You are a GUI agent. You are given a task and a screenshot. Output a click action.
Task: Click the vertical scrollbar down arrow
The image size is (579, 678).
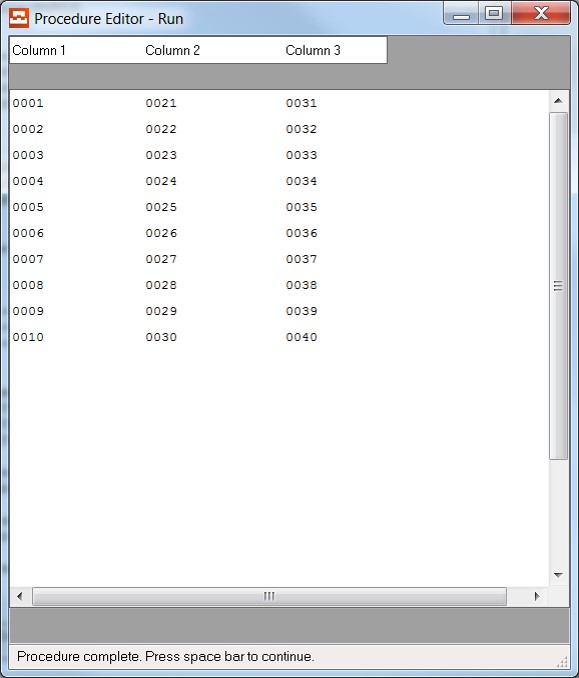[x=558, y=575]
